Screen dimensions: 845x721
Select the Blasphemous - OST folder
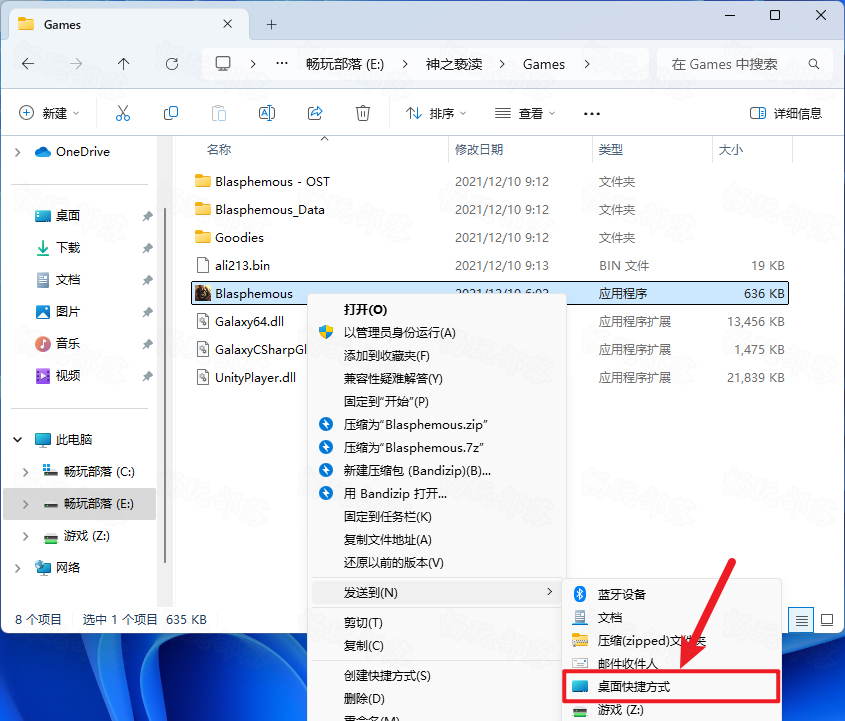pyautogui.click(x=272, y=182)
